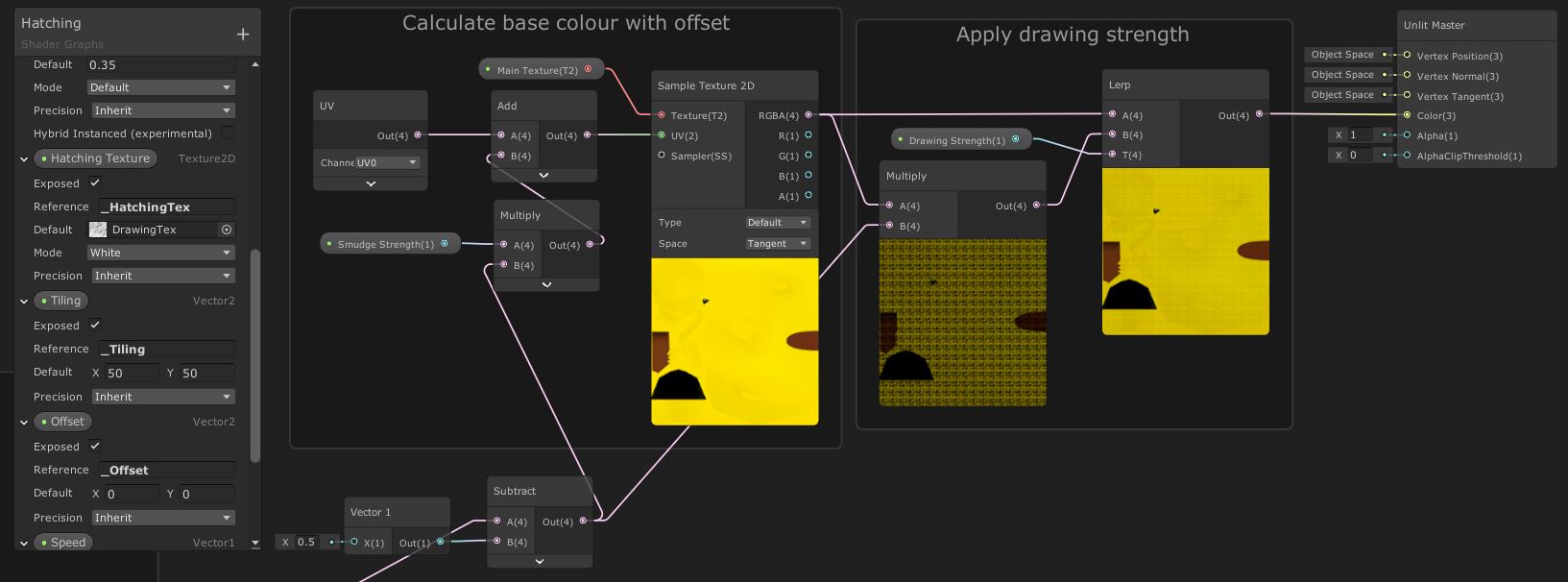
Task: Click the Out(4) output port on Lerp node
Action: pos(1260,114)
